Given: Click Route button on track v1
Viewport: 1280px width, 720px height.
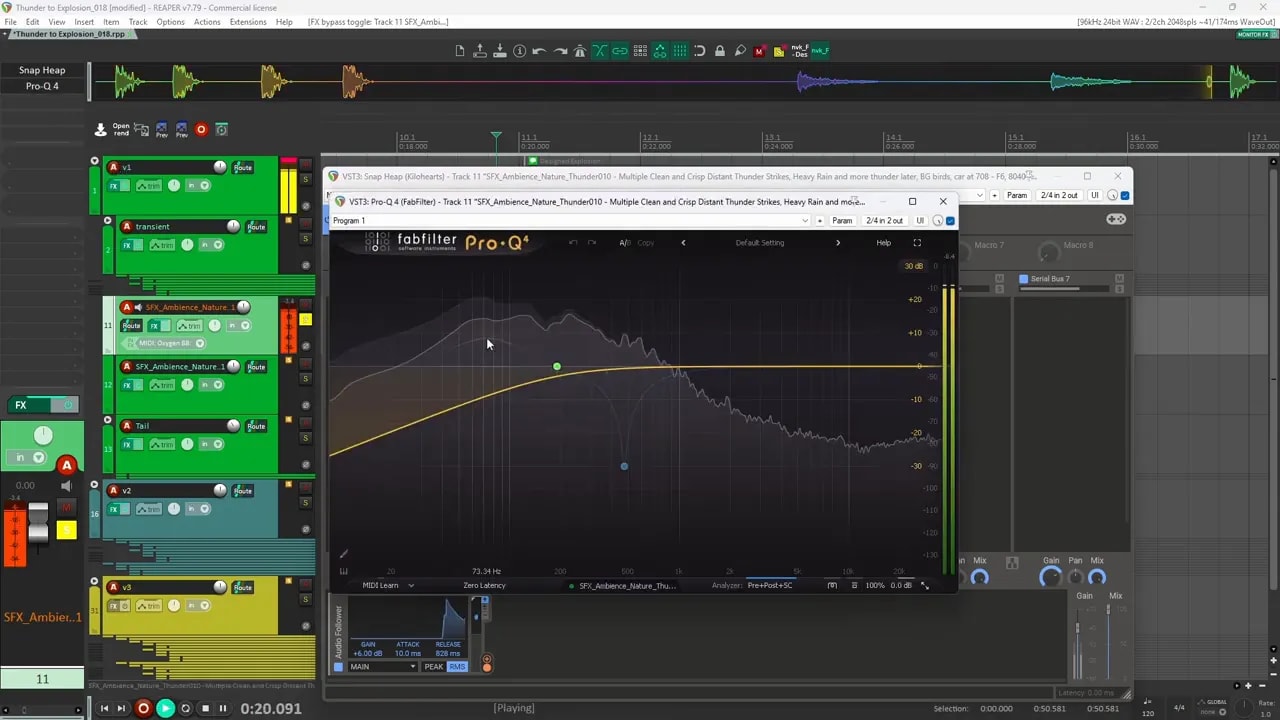Looking at the screenshot, I should 243,168.
